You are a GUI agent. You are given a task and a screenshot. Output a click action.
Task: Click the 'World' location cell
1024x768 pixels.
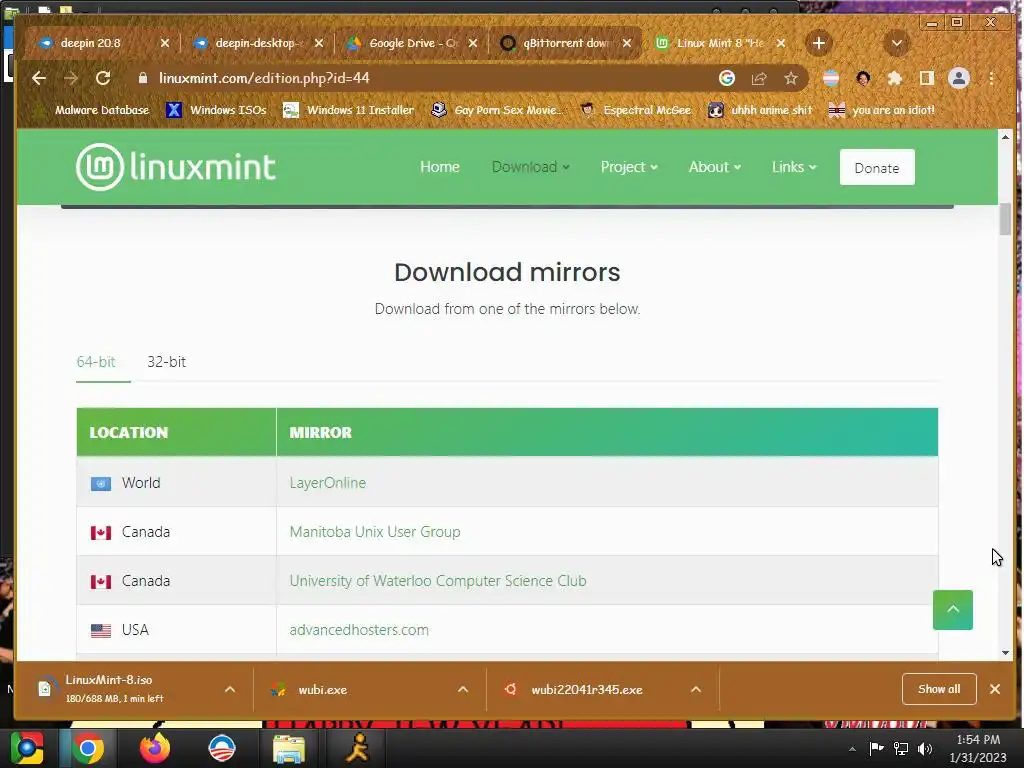pyautogui.click(x=176, y=483)
